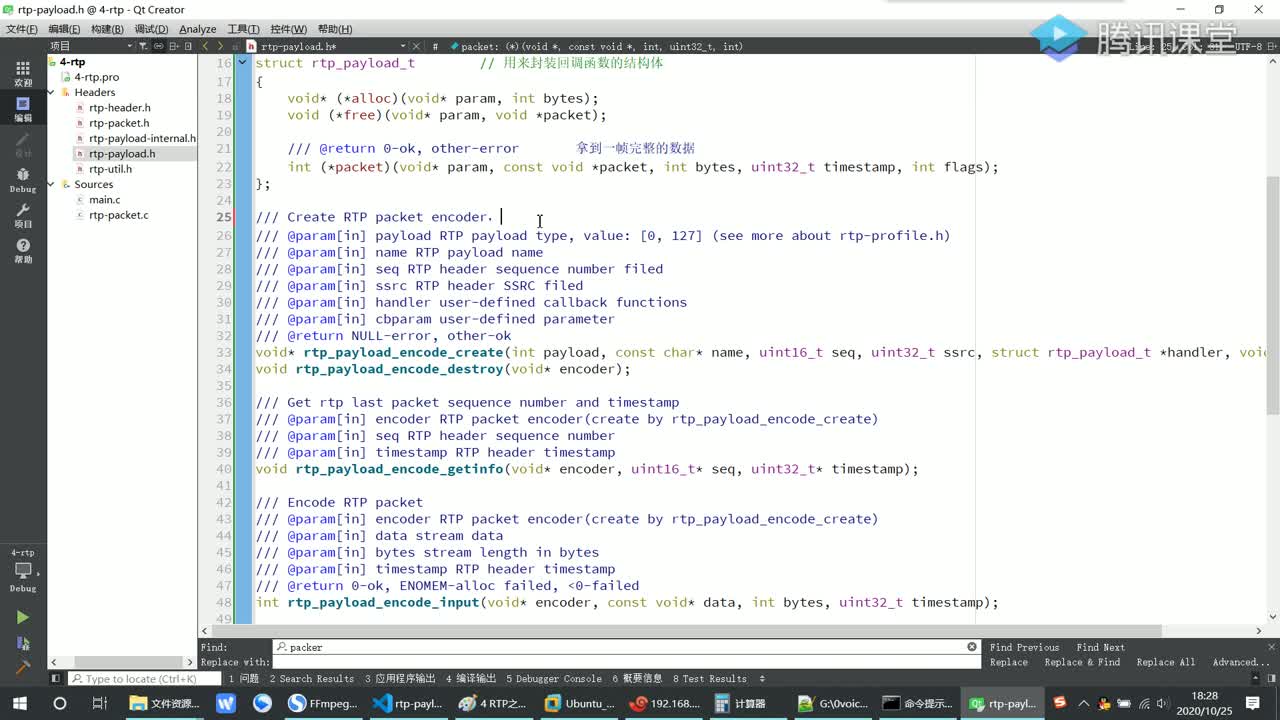The width and height of the screenshot is (1280, 720).
Task: Click the filter tree icon in project panel
Action: click(x=145, y=46)
